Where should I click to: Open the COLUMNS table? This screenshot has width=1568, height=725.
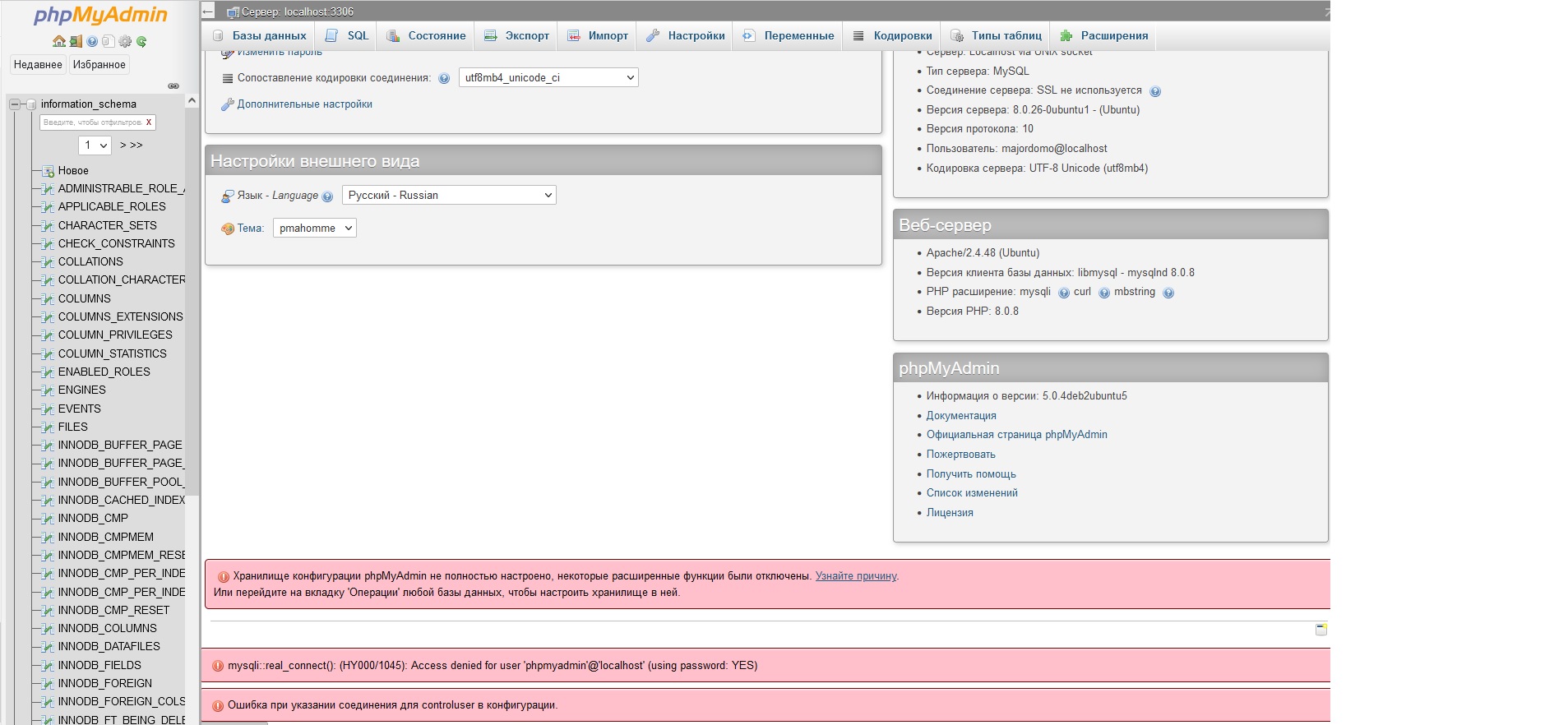point(85,299)
